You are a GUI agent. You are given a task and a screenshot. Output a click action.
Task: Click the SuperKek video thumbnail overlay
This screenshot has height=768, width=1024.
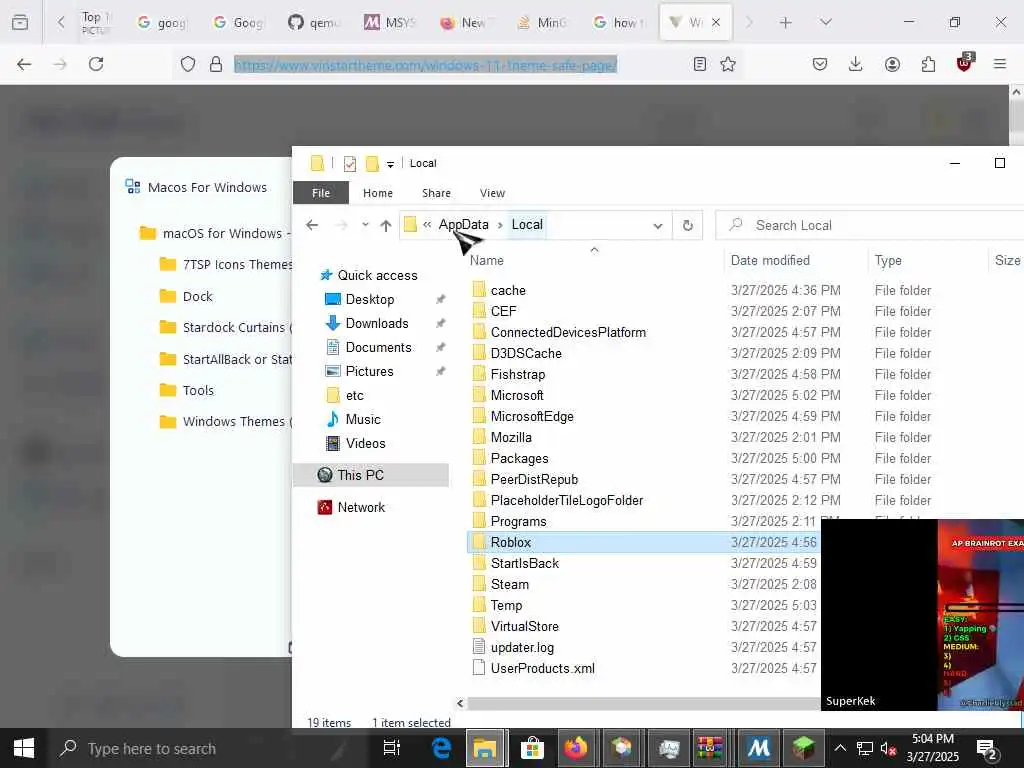(922, 615)
